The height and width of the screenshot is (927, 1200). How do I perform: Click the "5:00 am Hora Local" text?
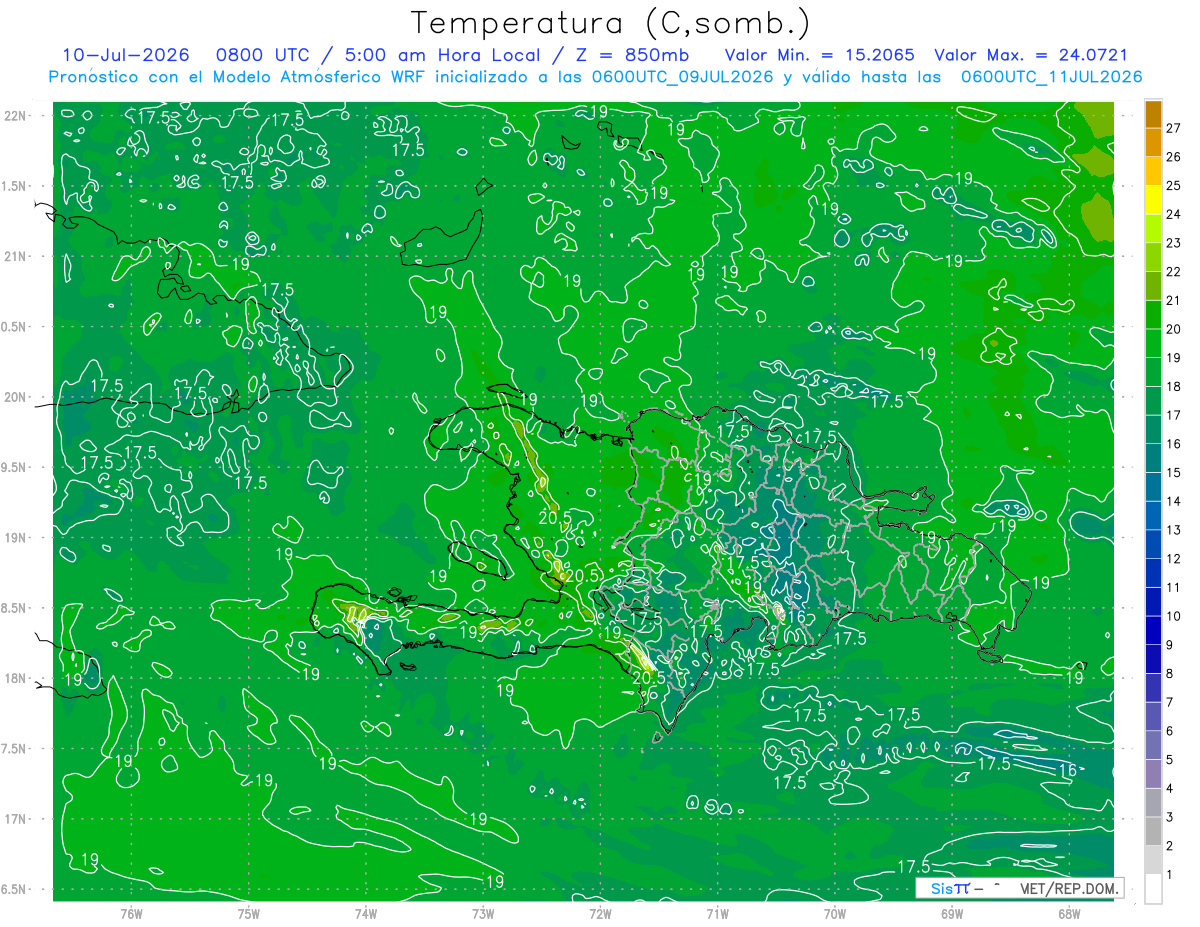(x=442, y=56)
